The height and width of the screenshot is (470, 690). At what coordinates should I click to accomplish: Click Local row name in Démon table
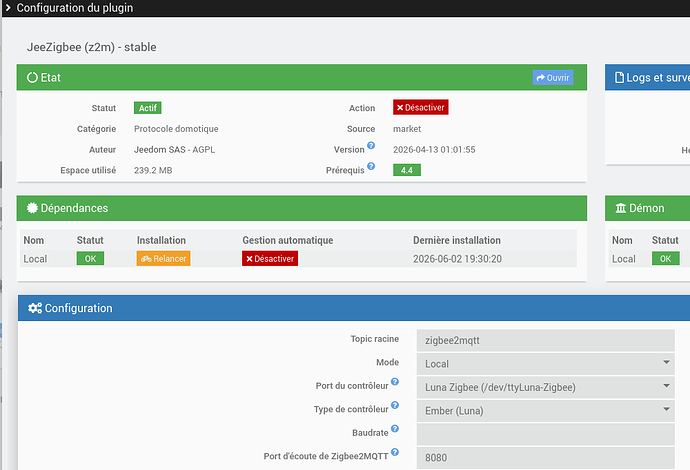[x=624, y=259]
